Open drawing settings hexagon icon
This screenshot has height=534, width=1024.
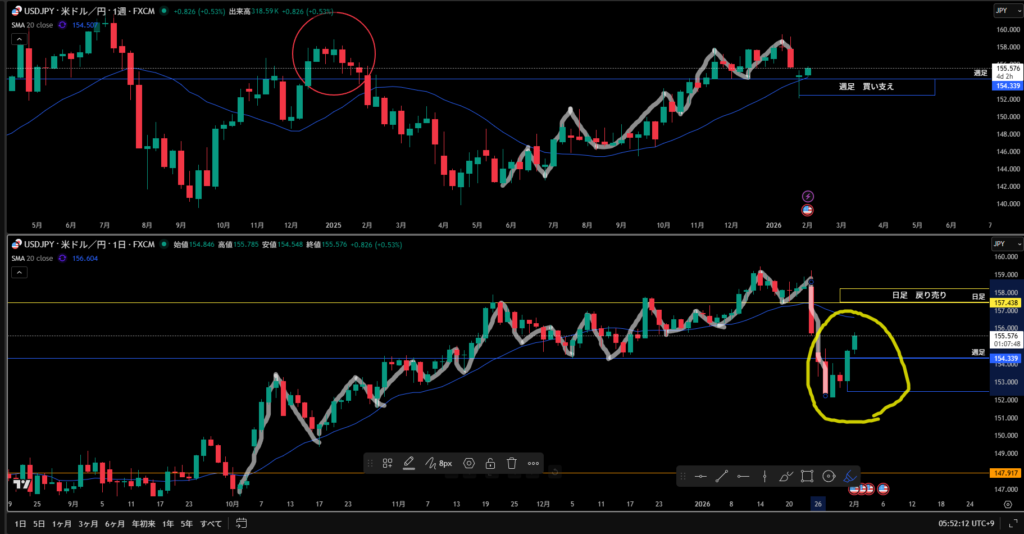pyautogui.click(x=468, y=463)
